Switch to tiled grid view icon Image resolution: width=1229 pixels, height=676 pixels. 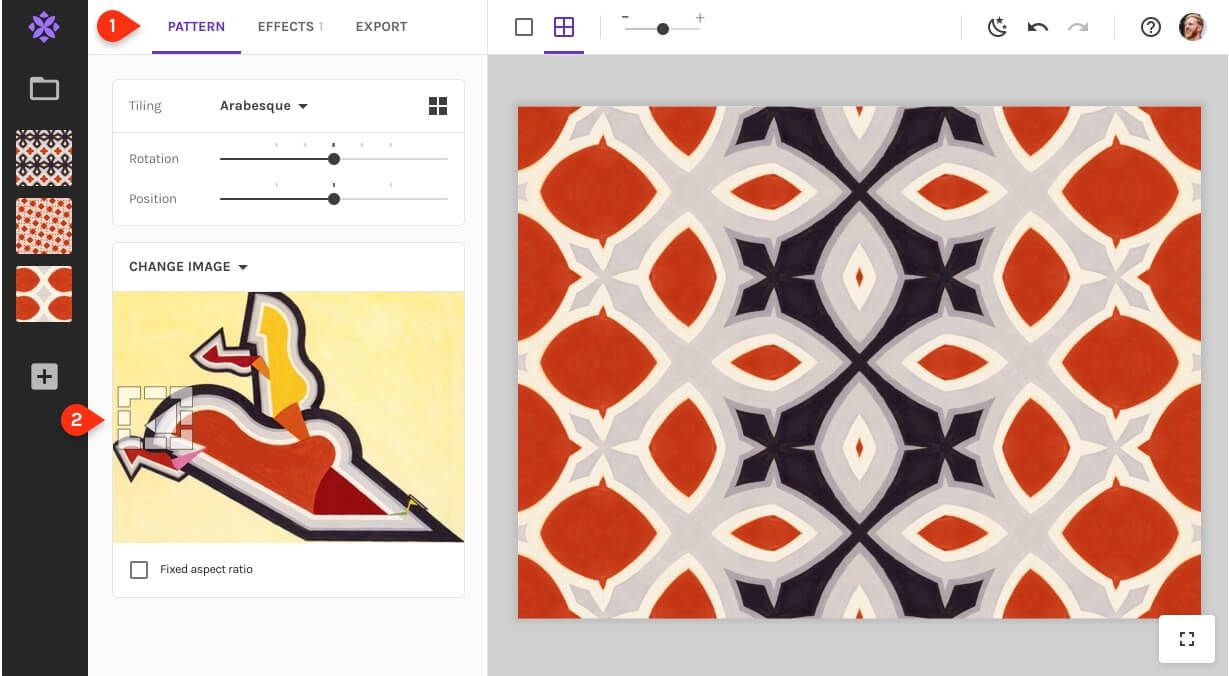click(564, 27)
